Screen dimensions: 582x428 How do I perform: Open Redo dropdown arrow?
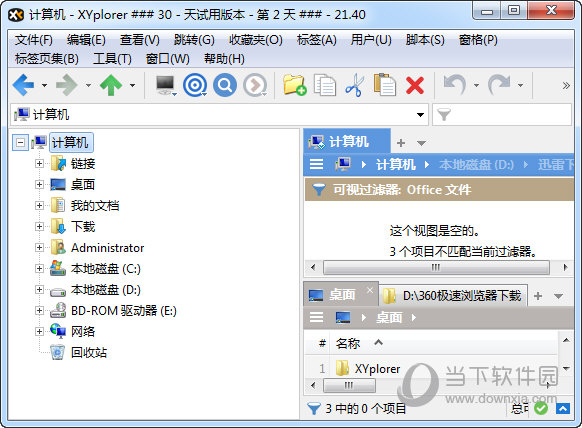pos(521,85)
